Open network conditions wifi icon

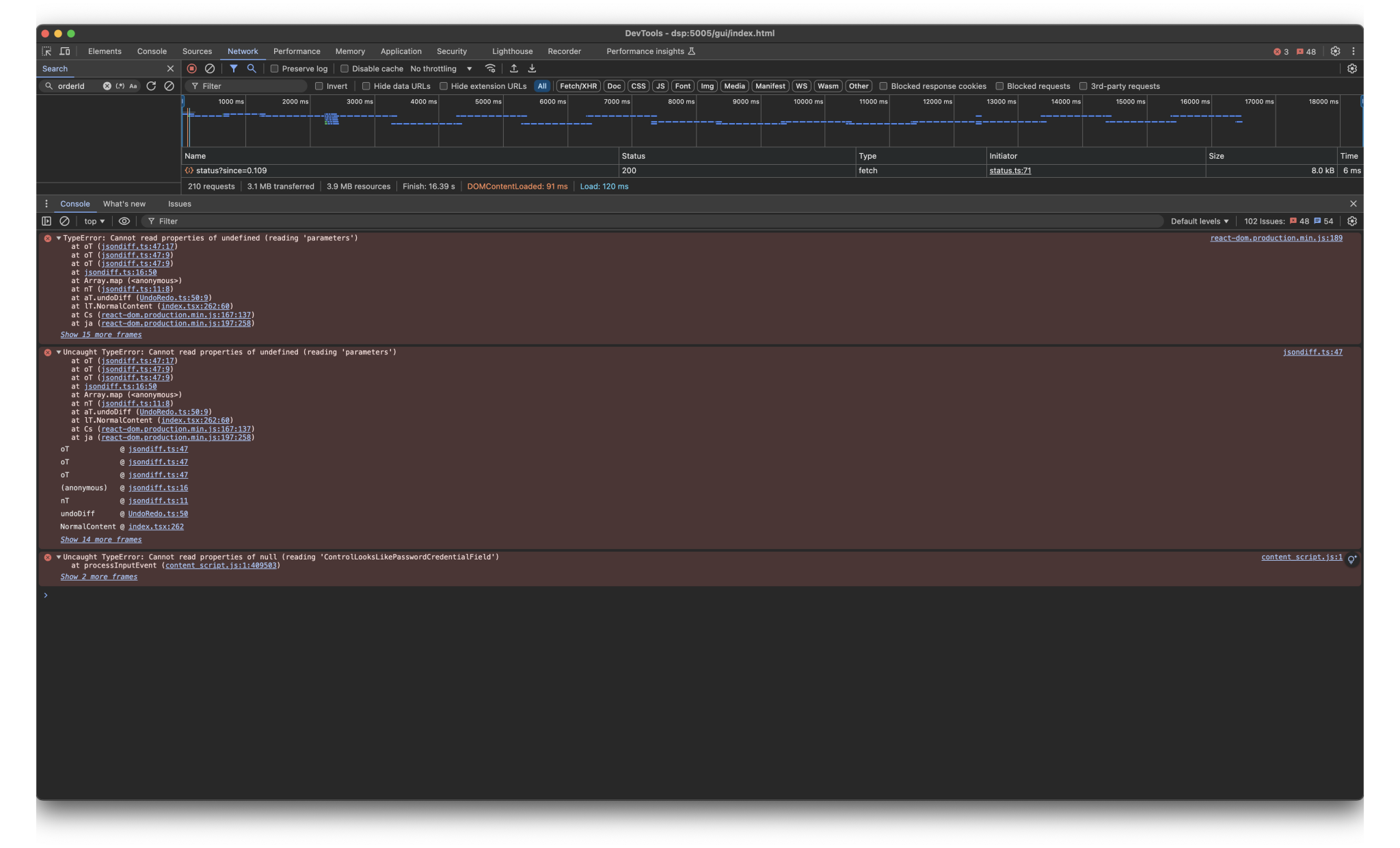click(x=490, y=68)
